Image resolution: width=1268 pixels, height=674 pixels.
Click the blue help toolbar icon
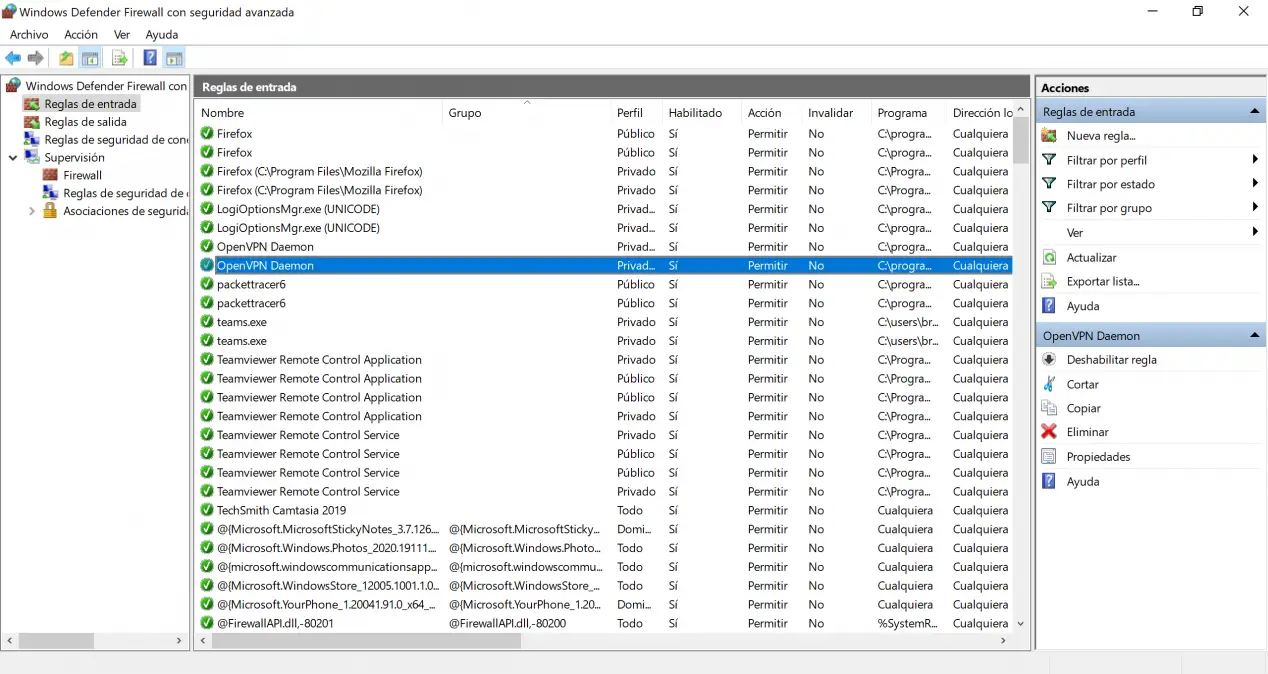150,58
